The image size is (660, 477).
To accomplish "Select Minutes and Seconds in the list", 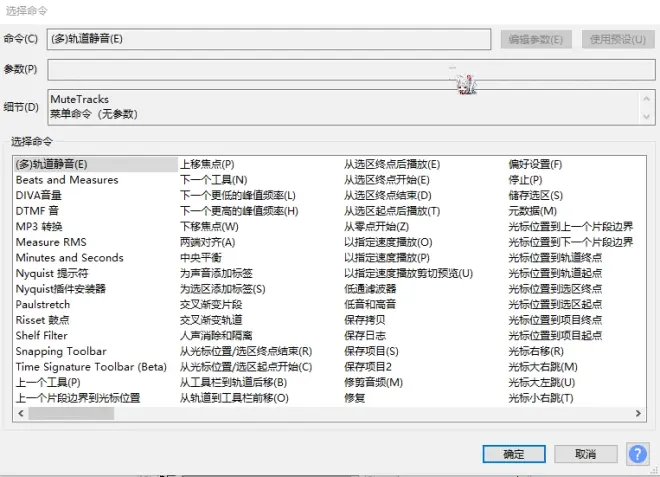I will [69, 258].
